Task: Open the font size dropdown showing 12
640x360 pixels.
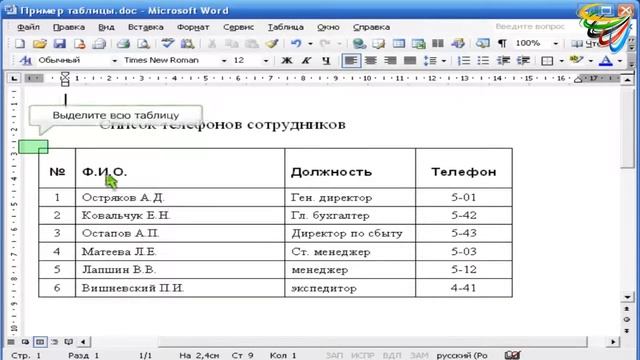Action: (266, 60)
